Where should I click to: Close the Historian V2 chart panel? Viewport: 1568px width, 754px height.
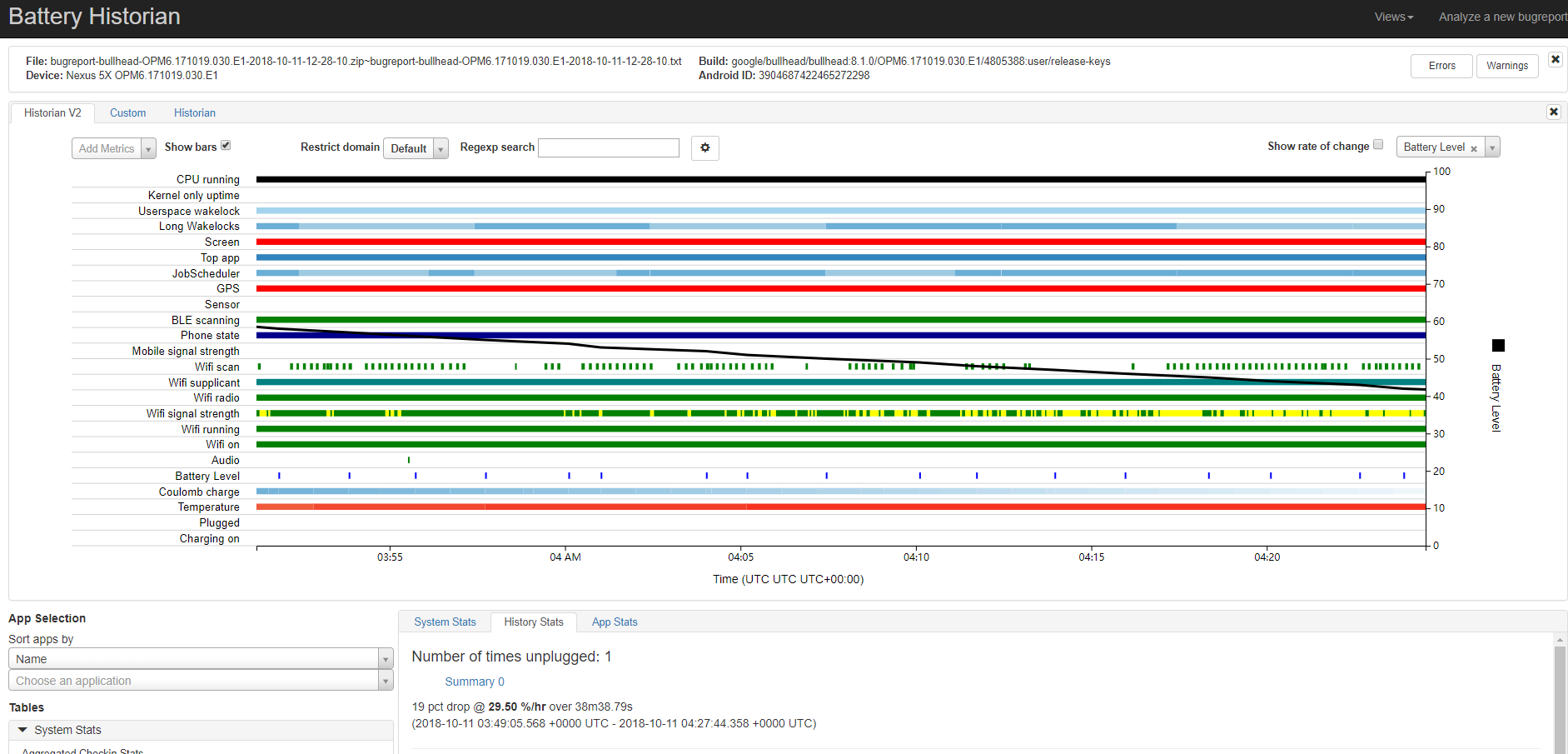[1553, 112]
